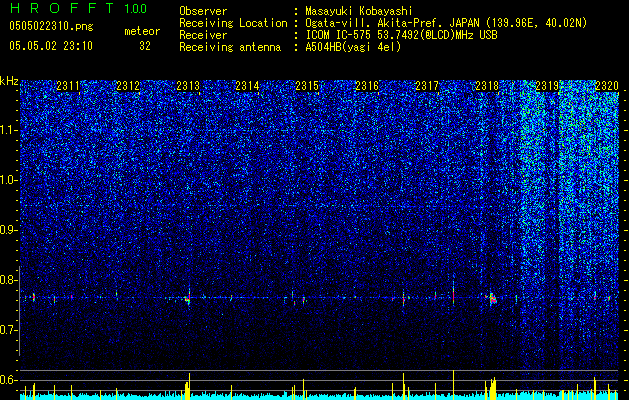The width and height of the screenshot is (629, 400).
Task: Click the Receiving antenna label
Action: [230, 47]
